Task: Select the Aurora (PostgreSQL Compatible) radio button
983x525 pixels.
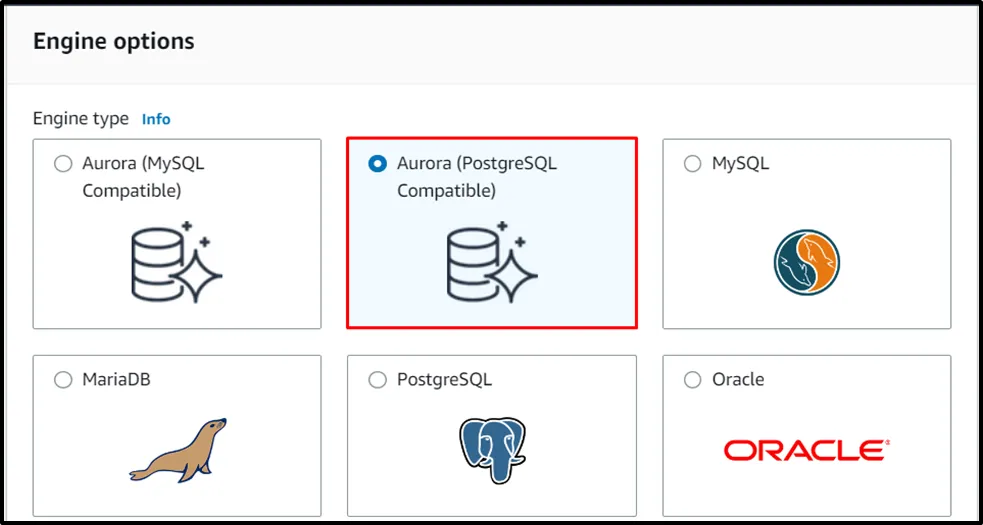Action: click(x=377, y=164)
